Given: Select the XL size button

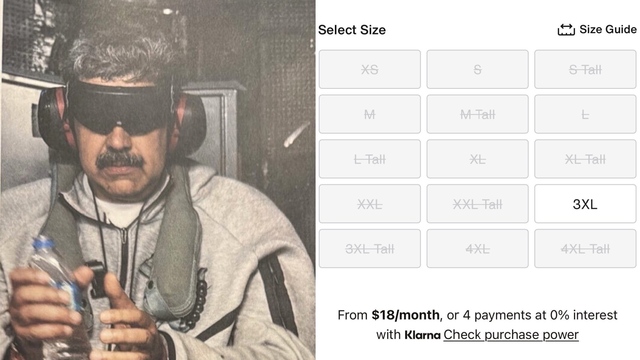Looking at the screenshot, I should (478, 159).
